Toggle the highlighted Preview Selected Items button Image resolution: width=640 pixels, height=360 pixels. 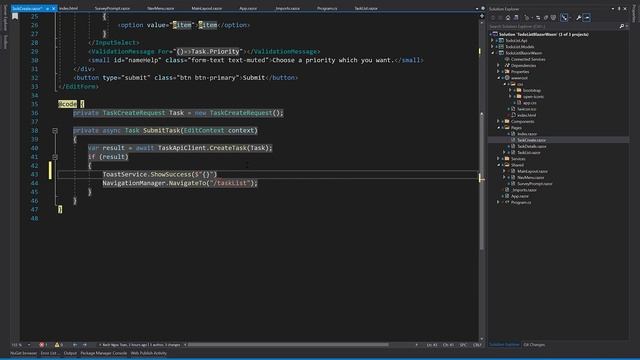click(587, 18)
